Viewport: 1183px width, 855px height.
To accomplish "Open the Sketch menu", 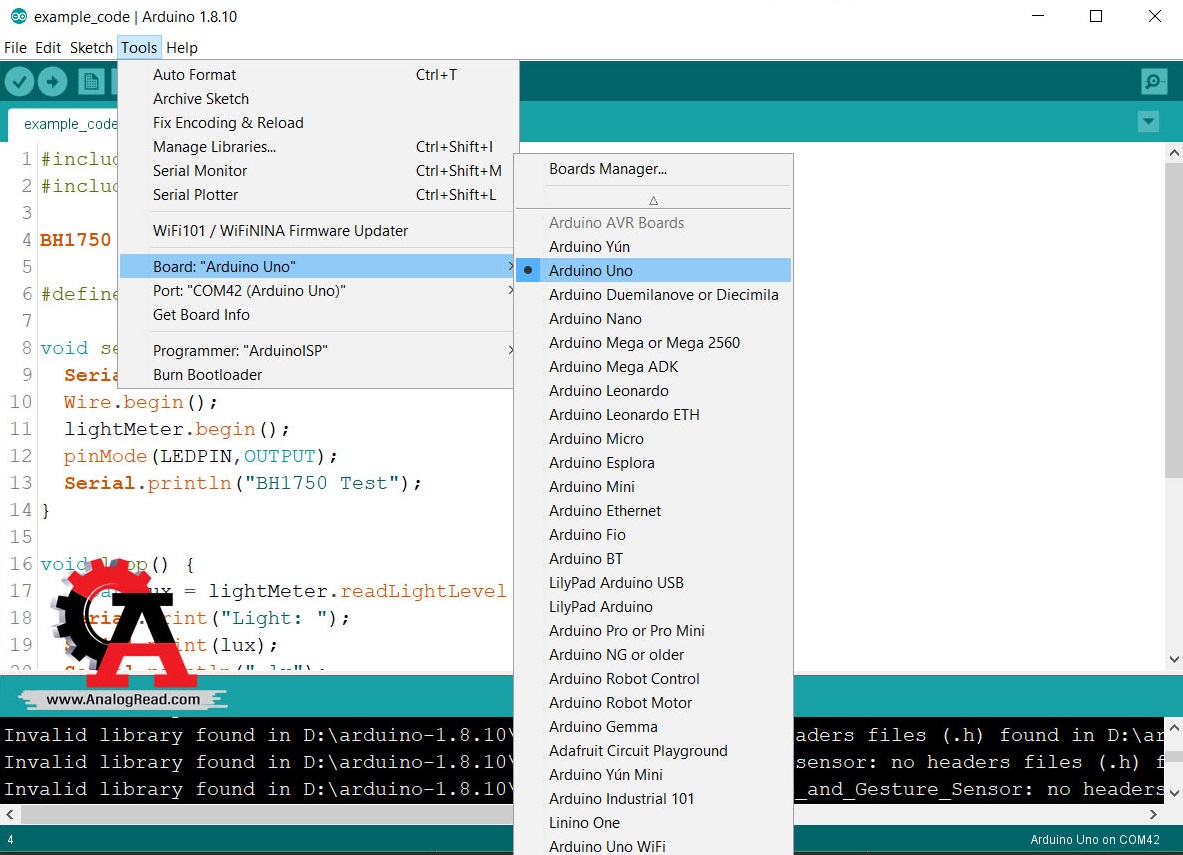I will point(91,48).
